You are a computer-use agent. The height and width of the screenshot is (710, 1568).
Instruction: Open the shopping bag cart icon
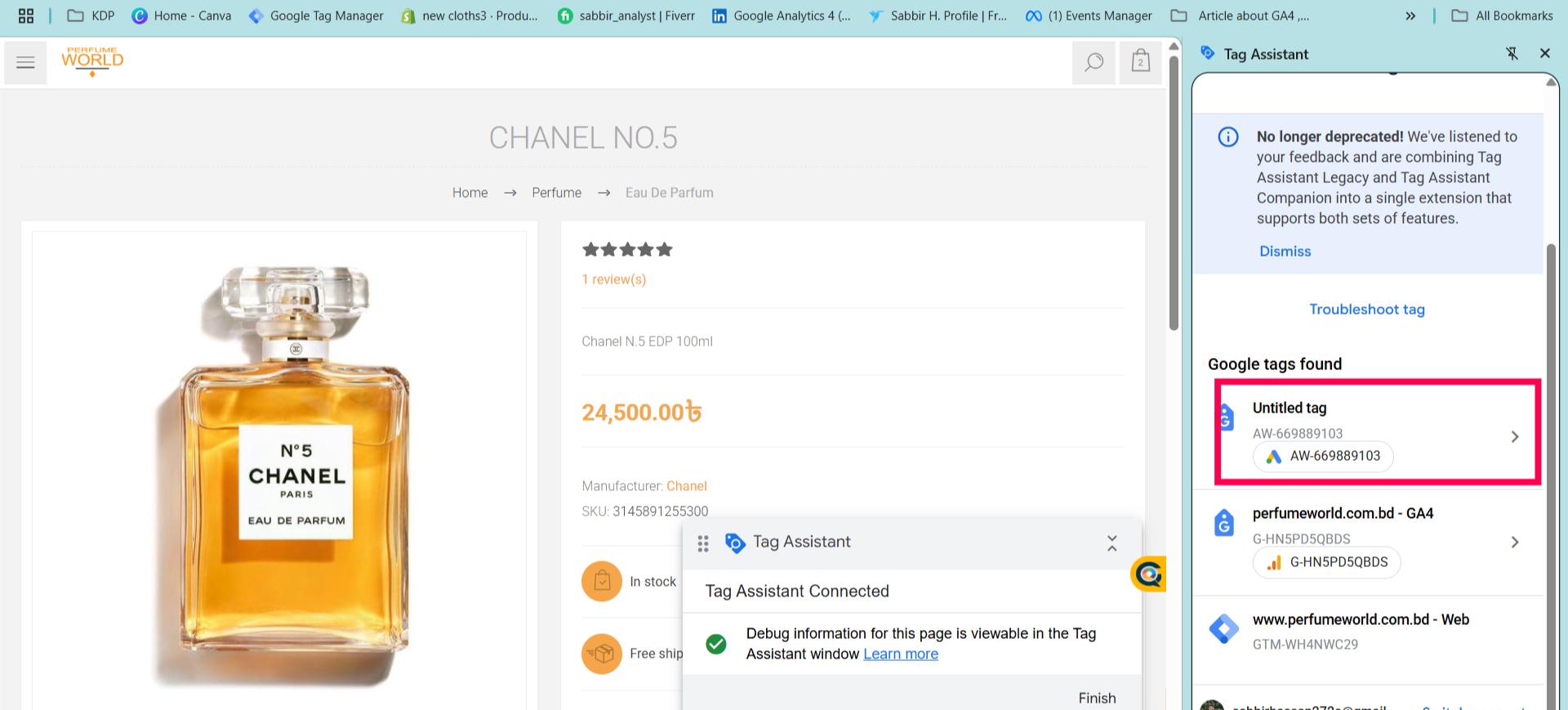pos(1141,61)
